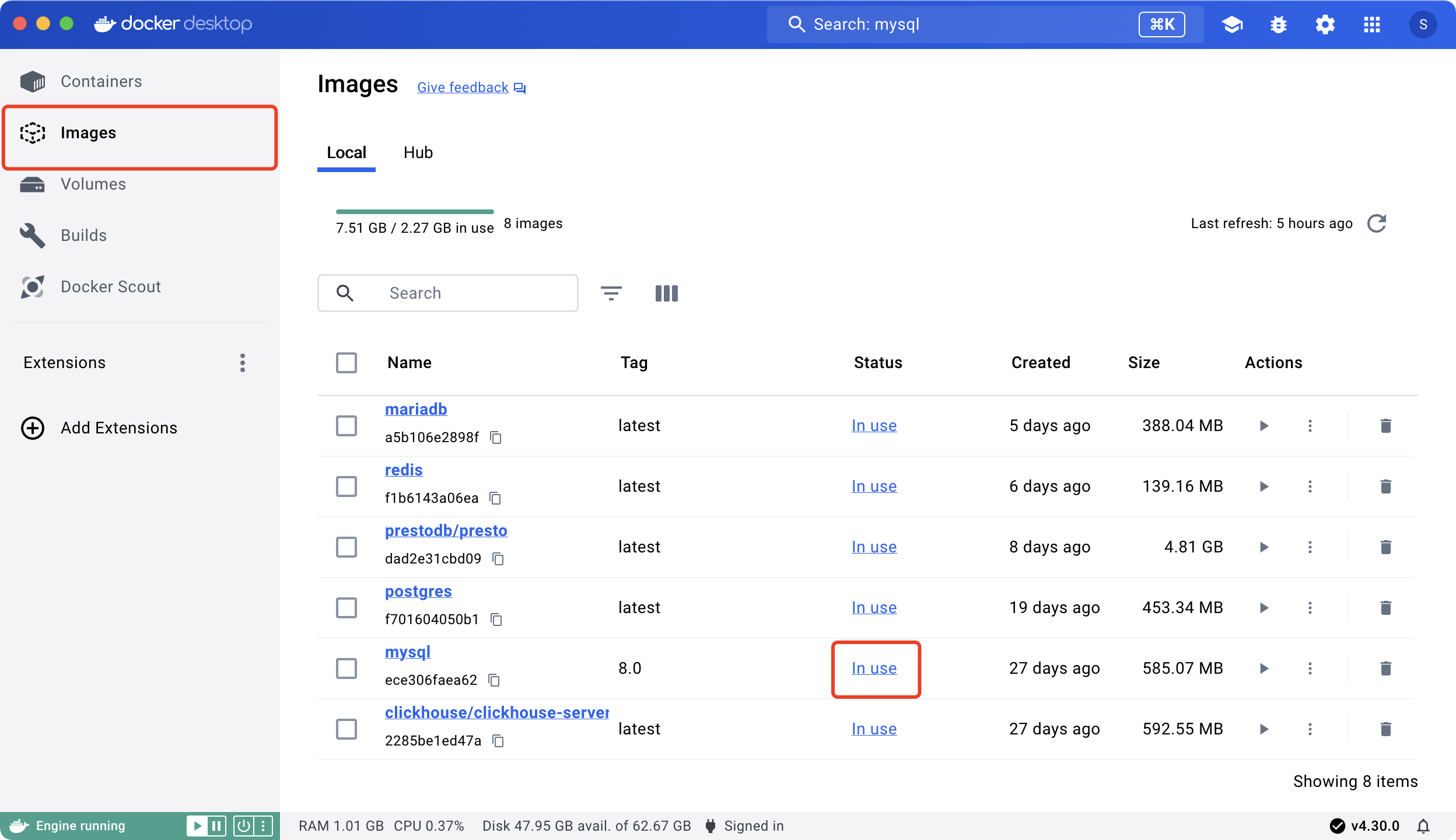Viewport: 1456px width, 840px height.
Task: Click In use status for mysql
Action: [874, 668]
